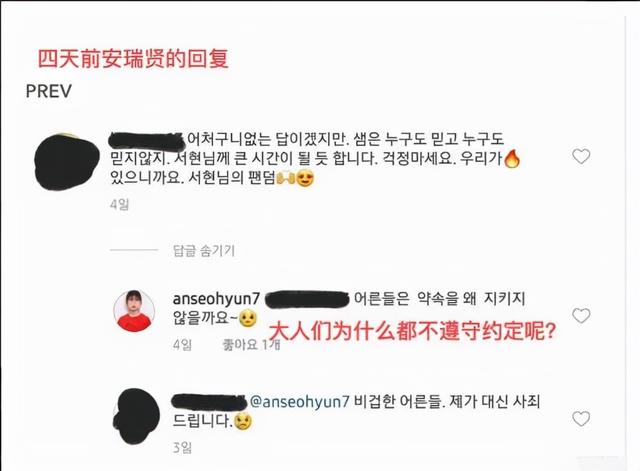This screenshot has height=471, width=640.
Task: Open anseohyun7's profile picture
Action: (134, 311)
